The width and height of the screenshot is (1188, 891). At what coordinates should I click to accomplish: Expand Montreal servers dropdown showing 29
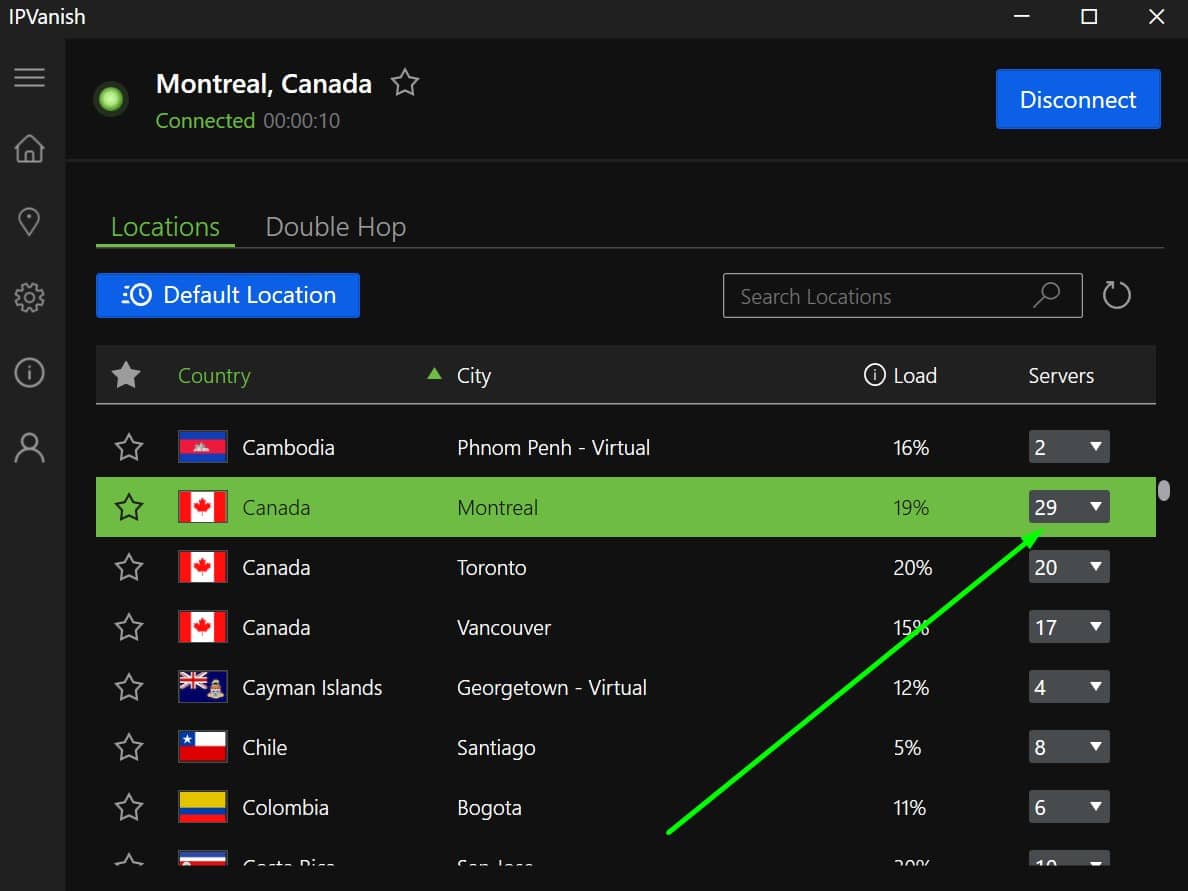(x=1068, y=507)
